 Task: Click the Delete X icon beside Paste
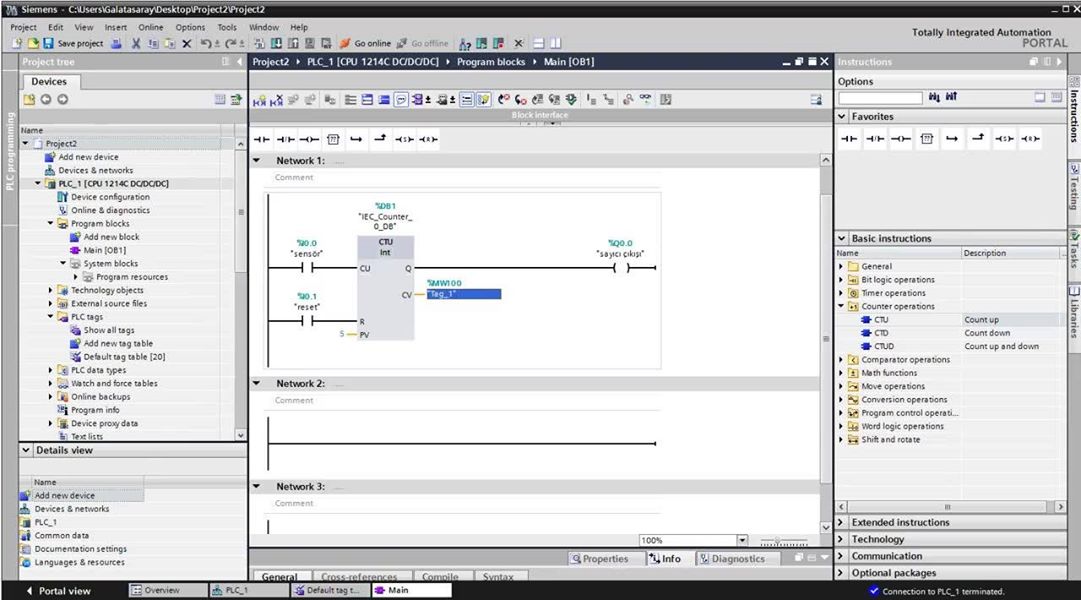187,43
